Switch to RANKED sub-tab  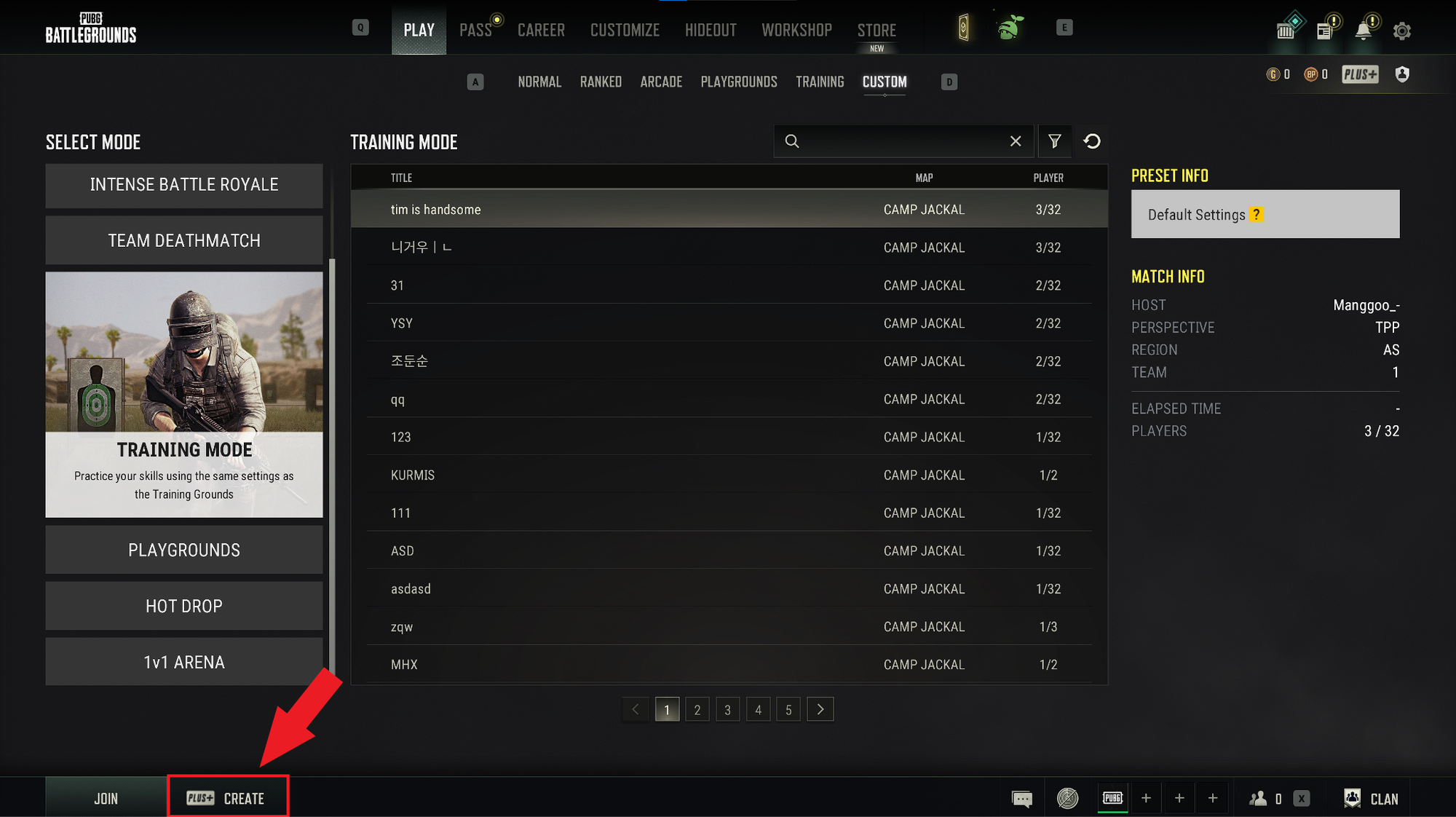point(601,82)
